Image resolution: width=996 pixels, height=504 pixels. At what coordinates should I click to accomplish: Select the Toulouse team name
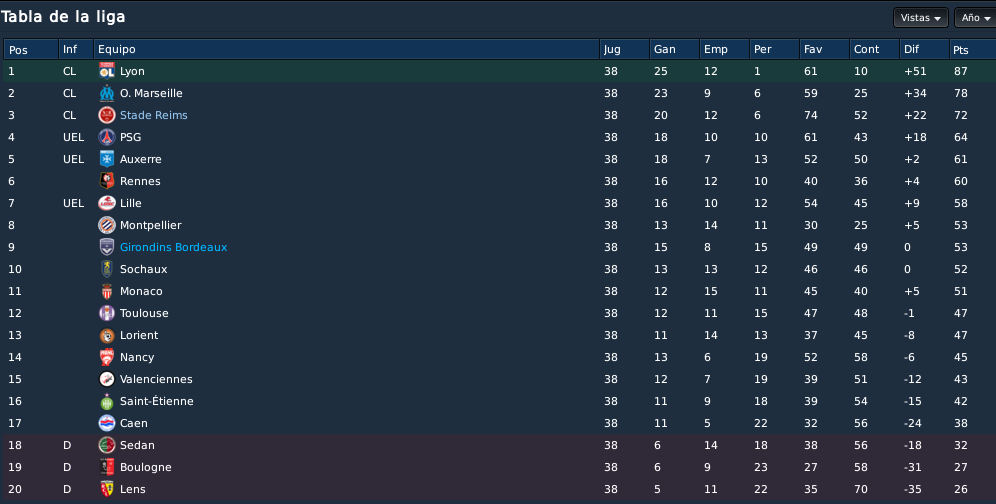coord(144,313)
